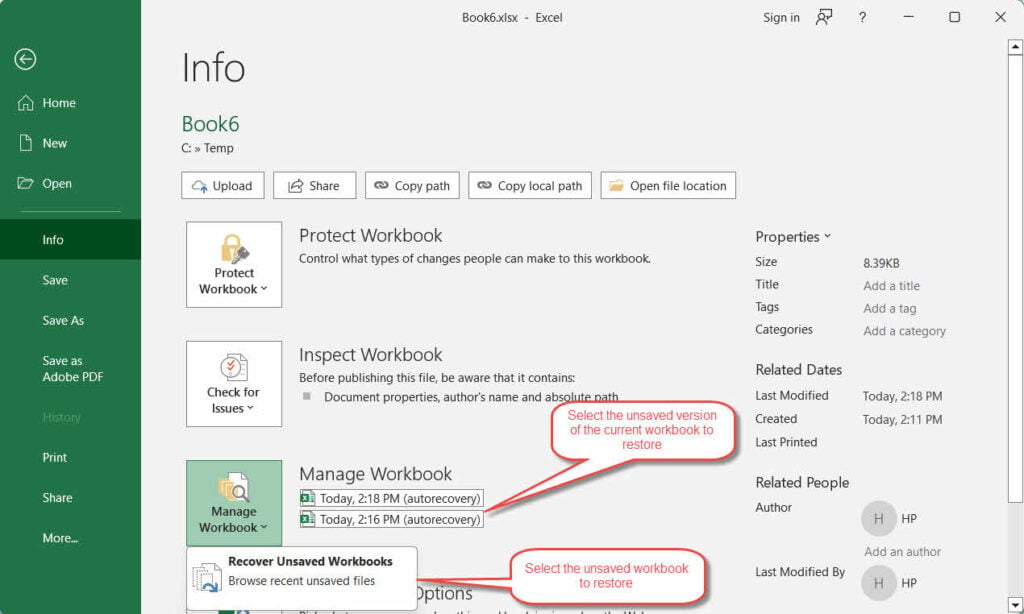Click the scrollbar up arrow
This screenshot has height=614, width=1024.
[x=1015, y=47]
